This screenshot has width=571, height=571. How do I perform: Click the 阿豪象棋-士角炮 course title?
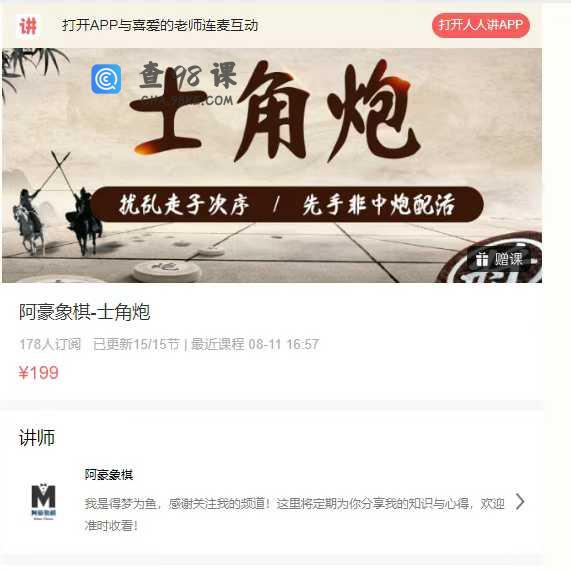pos(84,312)
